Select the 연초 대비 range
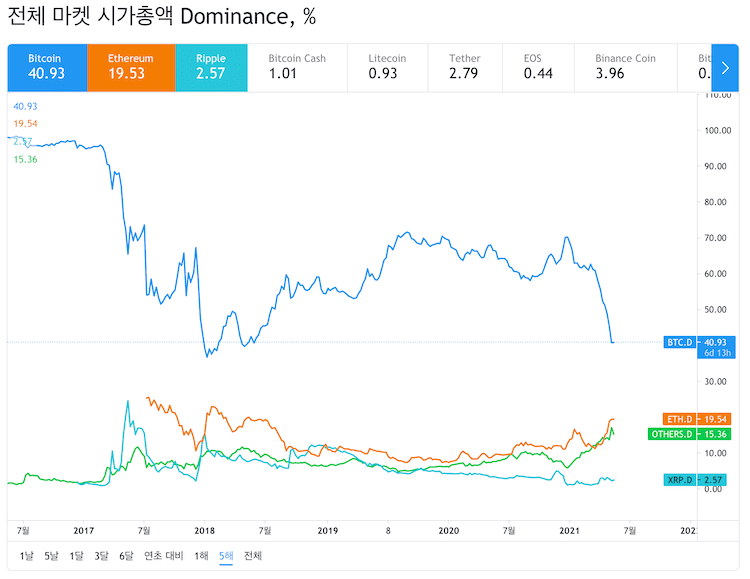 click(164, 556)
